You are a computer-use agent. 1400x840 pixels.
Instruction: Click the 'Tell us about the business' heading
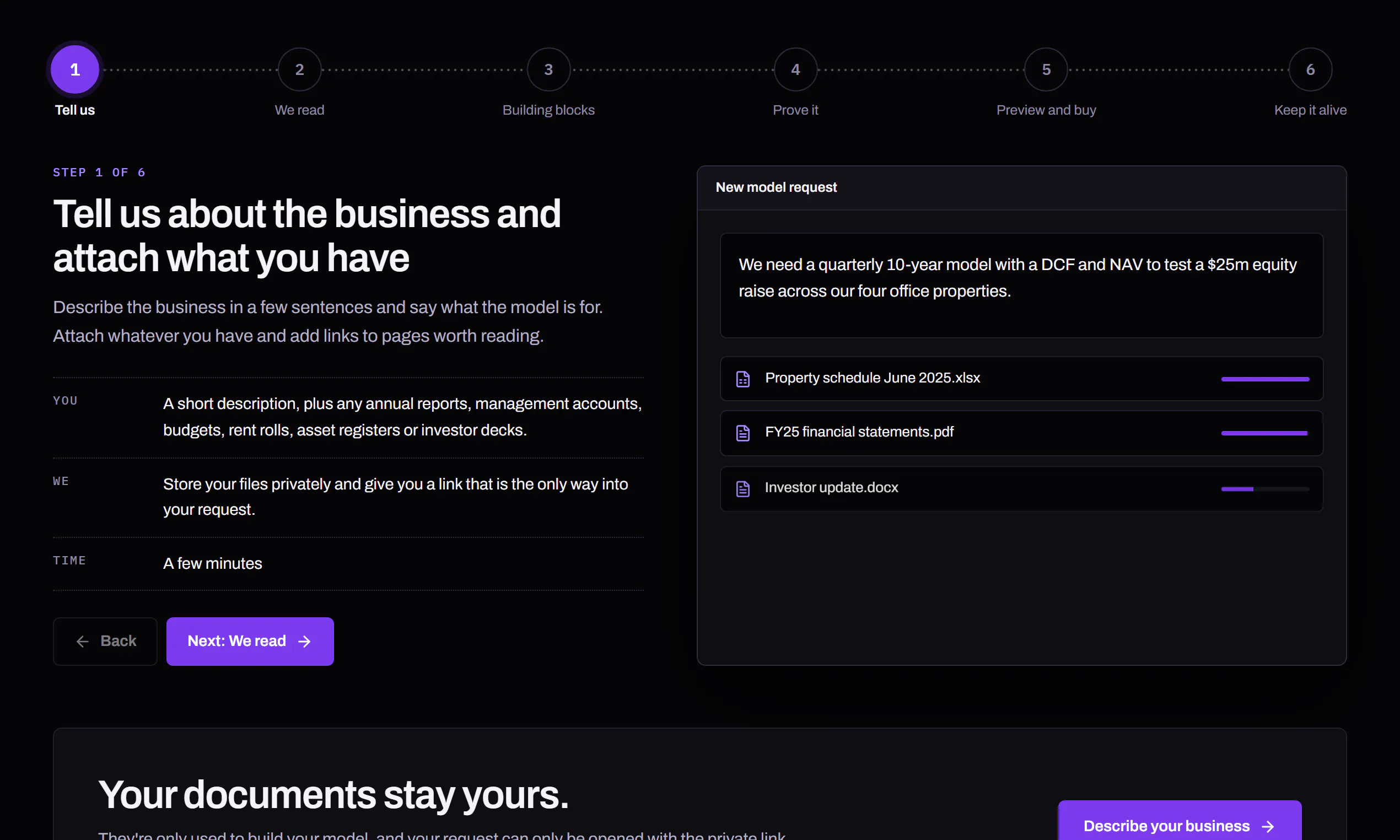(307, 235)
